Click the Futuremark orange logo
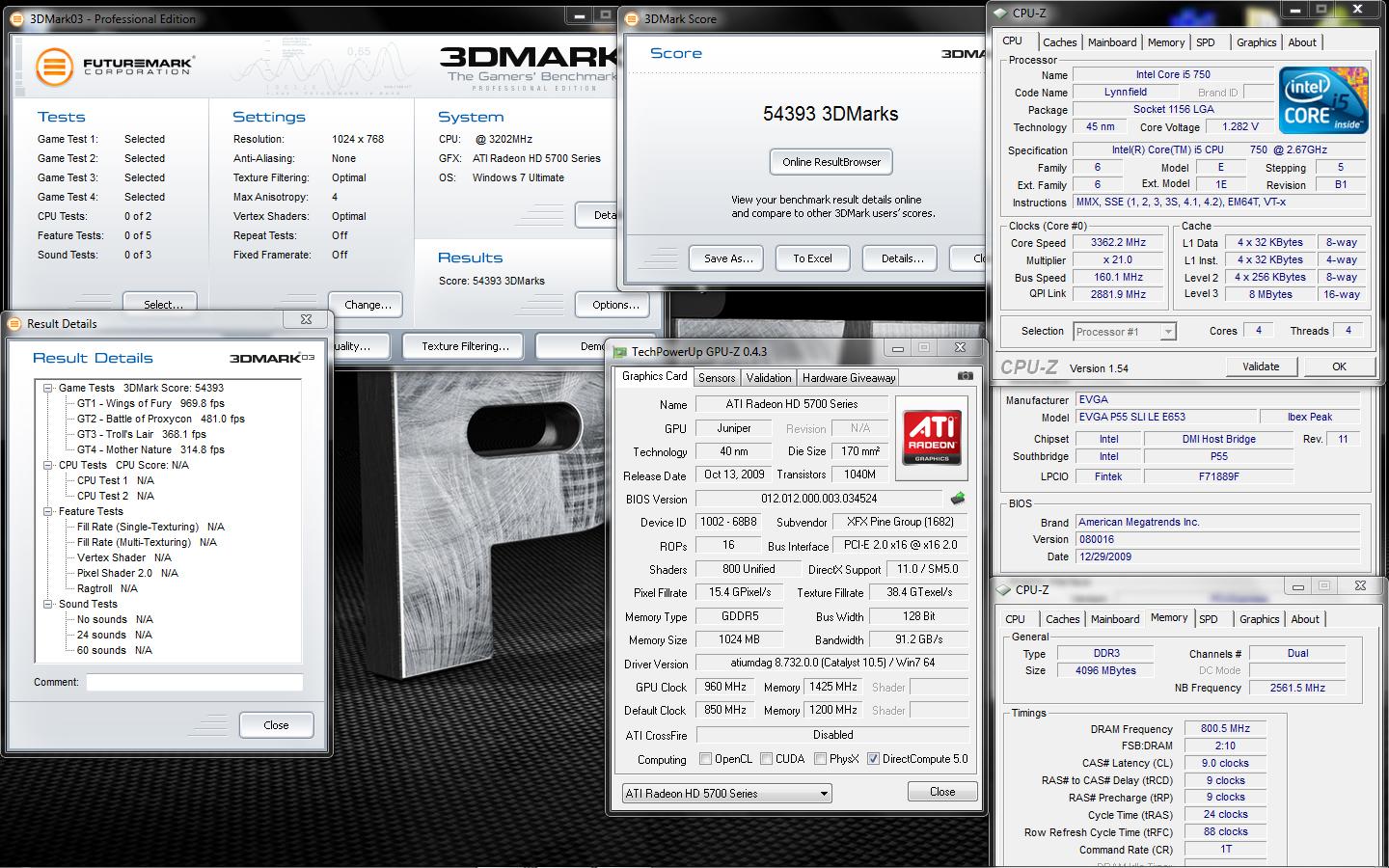 pyautogui.click(x=55, y=68)
